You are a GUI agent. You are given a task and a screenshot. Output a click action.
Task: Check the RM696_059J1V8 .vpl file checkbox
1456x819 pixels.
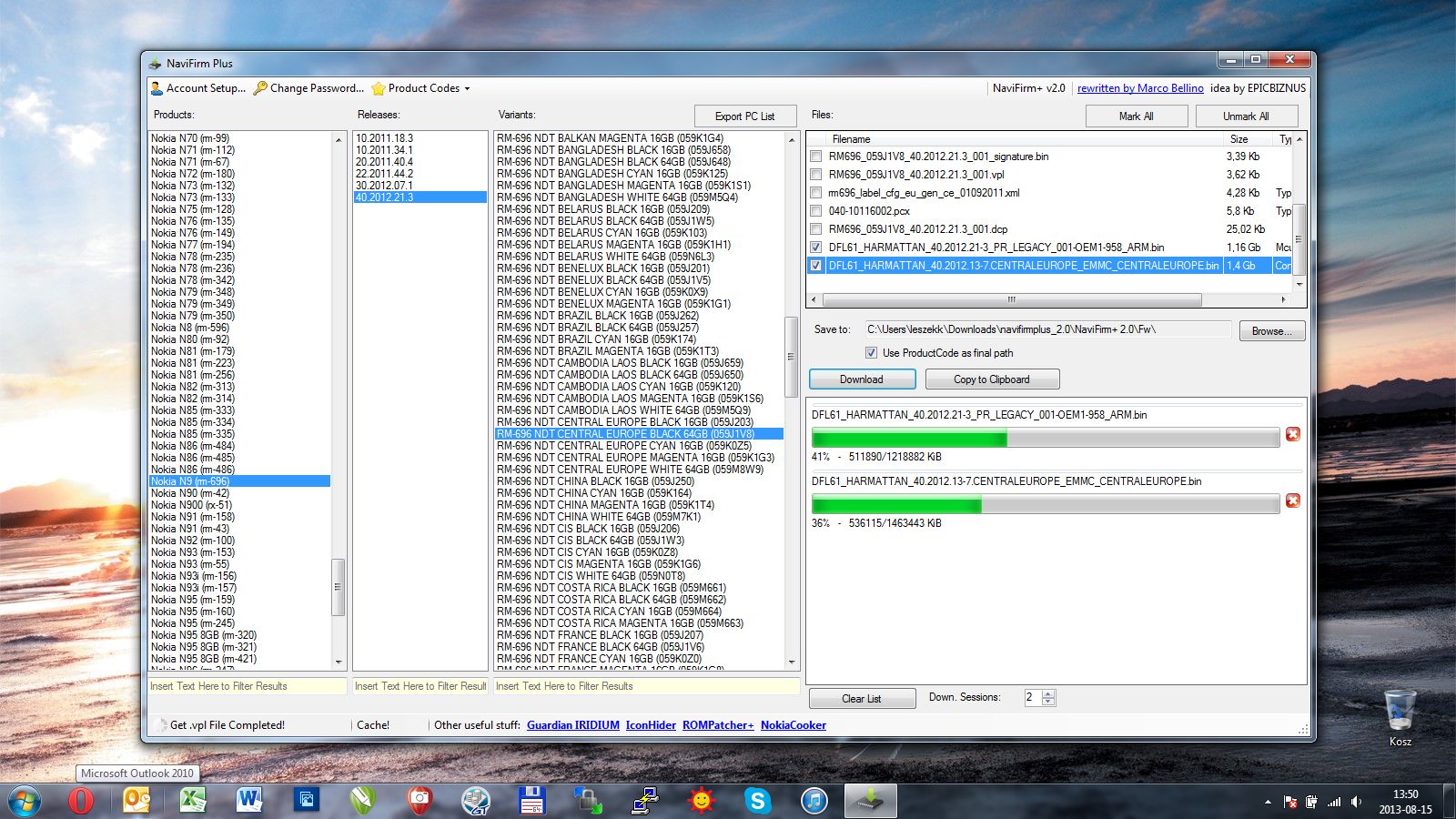(816, 175)
